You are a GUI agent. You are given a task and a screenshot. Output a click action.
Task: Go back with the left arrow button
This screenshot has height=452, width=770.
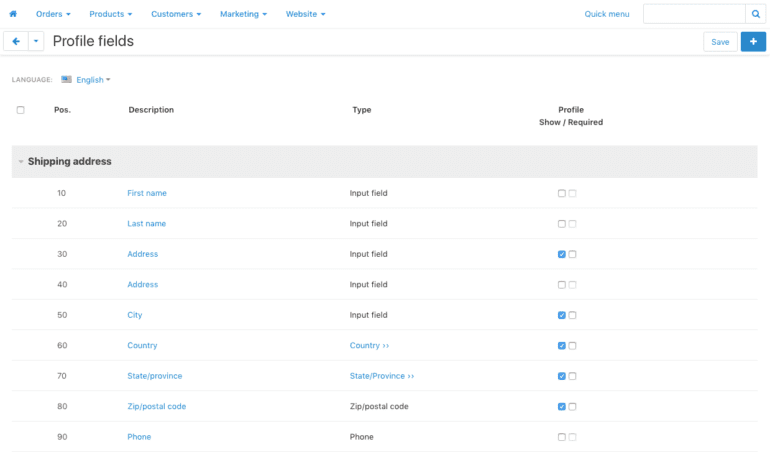click(16, 41)
